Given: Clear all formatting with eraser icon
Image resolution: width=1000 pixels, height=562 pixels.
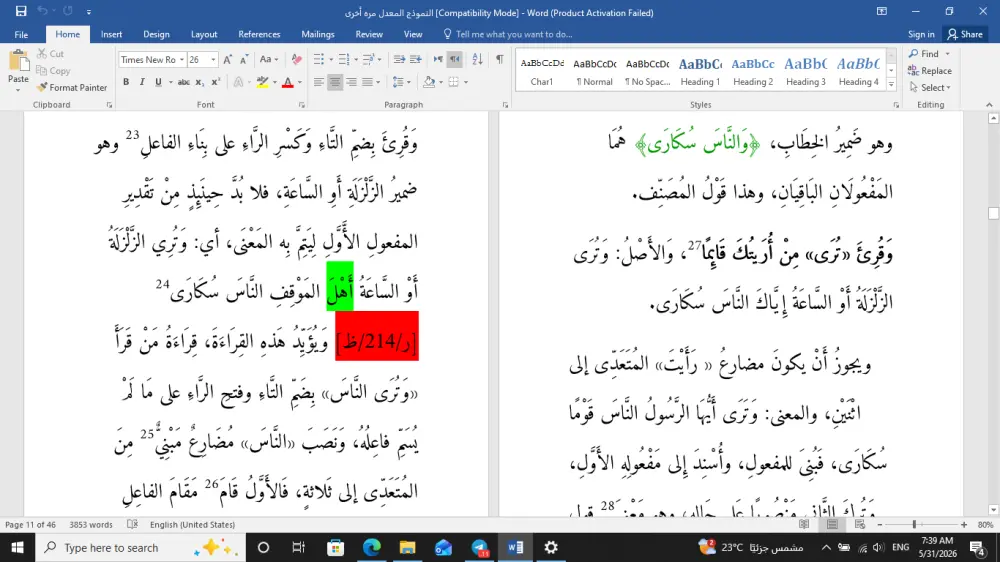Looking at the screenshot, I should point(297,59).
